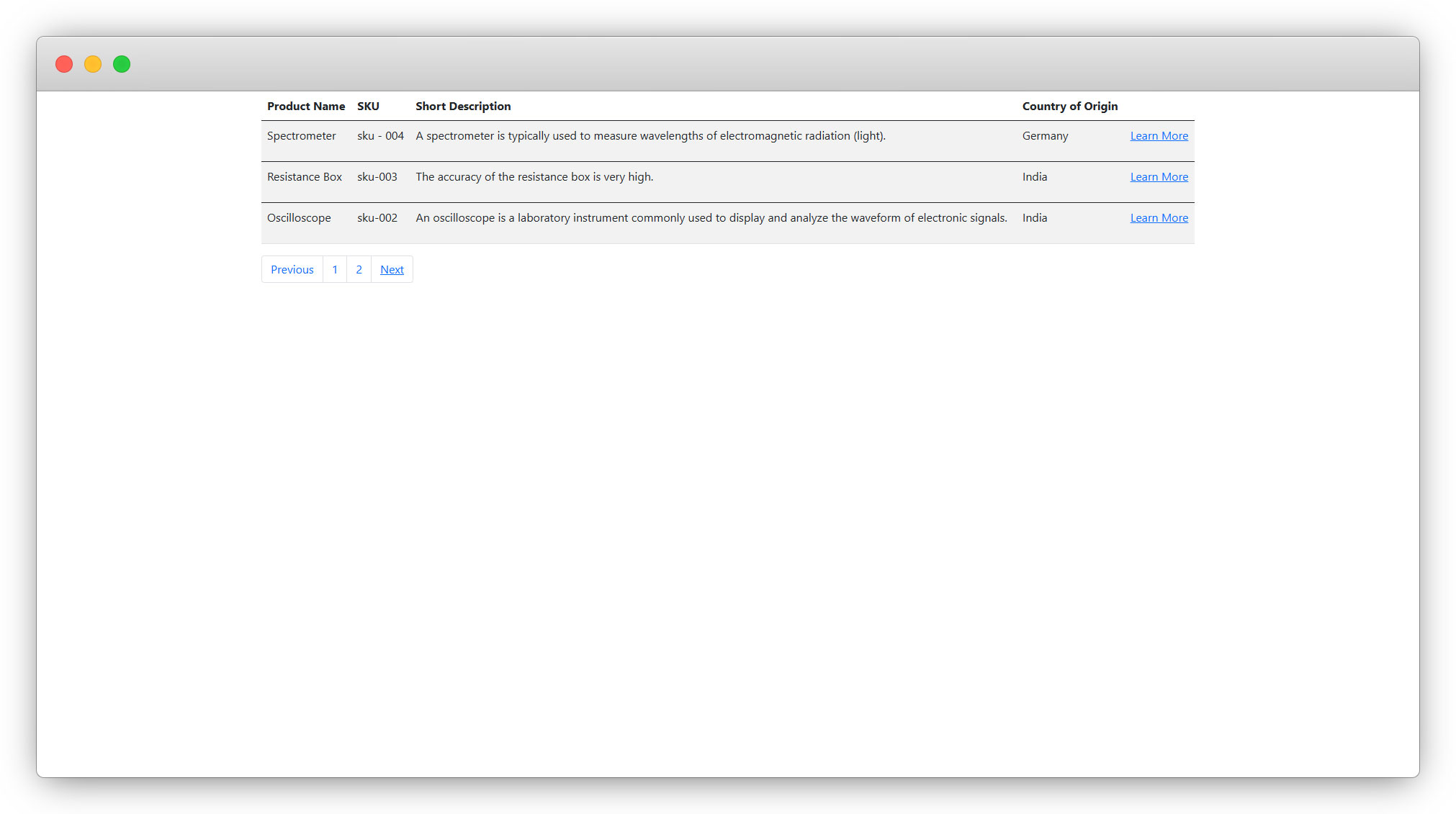Click the Oscilloscope product name
Viewport: 1456px width, 814px height.
[x=299, y=218]
